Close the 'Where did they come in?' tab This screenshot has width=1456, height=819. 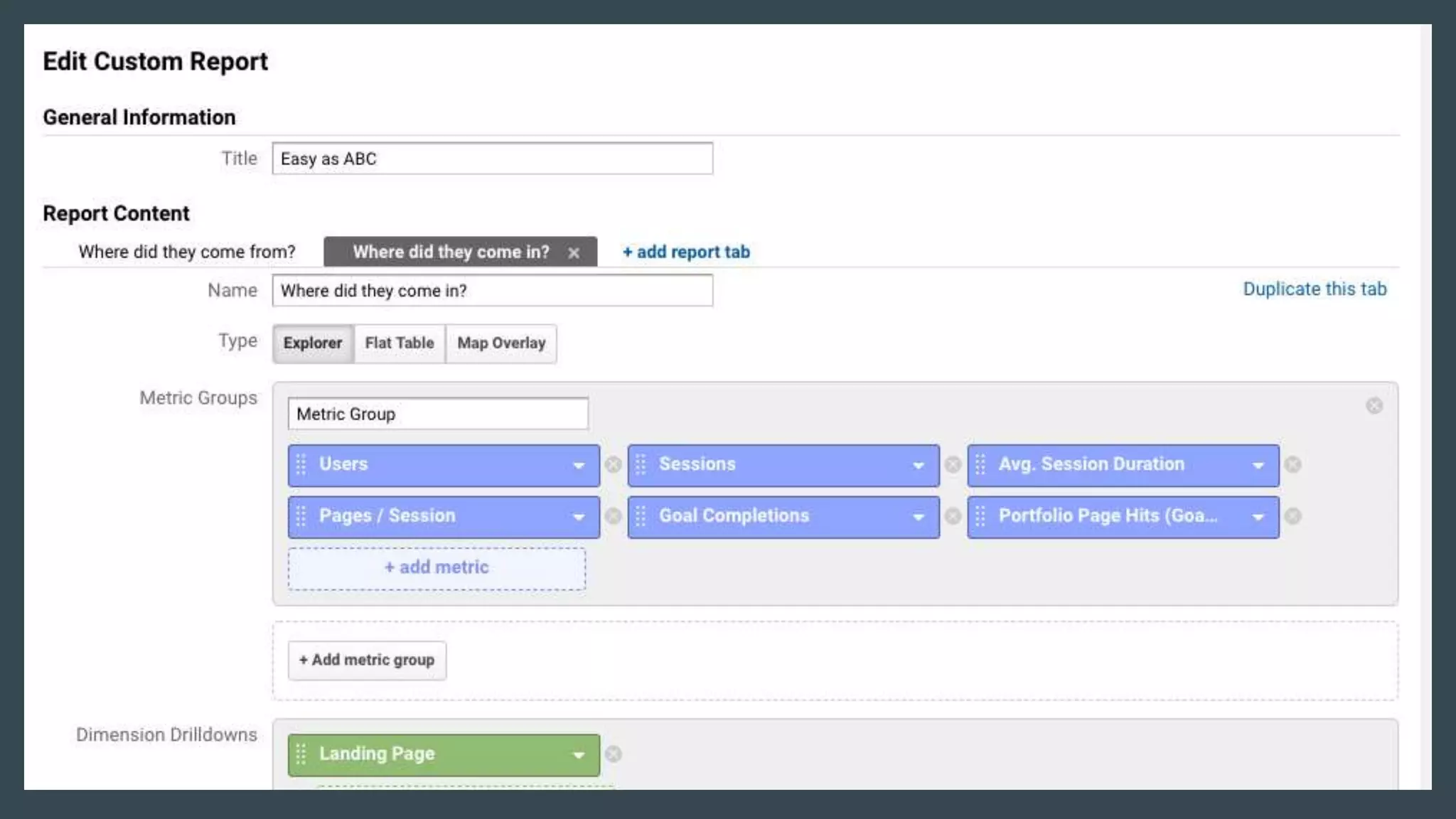574,253
